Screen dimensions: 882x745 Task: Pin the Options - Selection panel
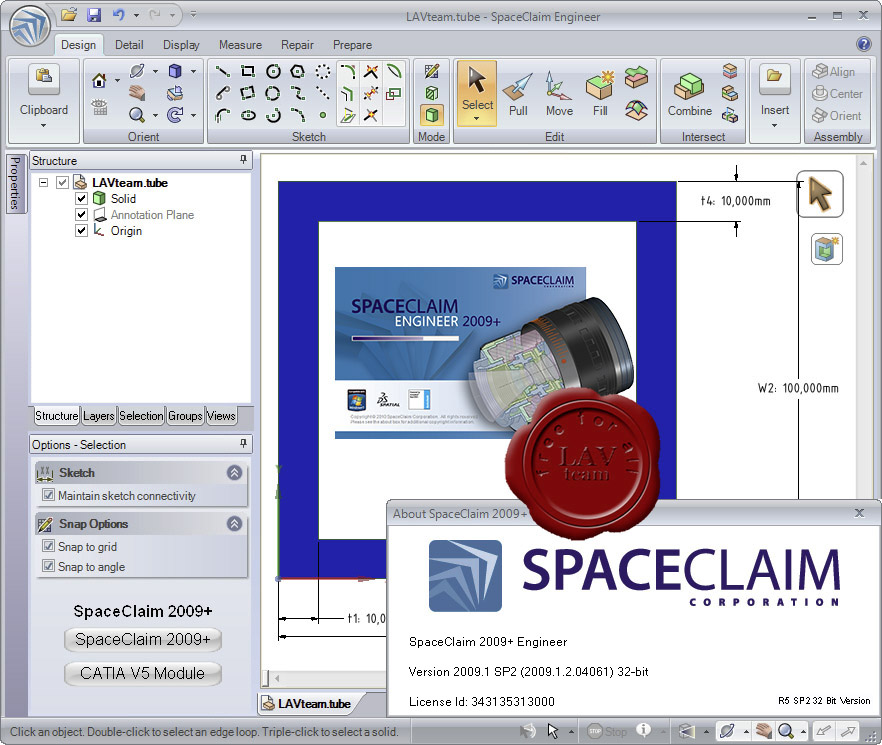(x=243, y=444)
